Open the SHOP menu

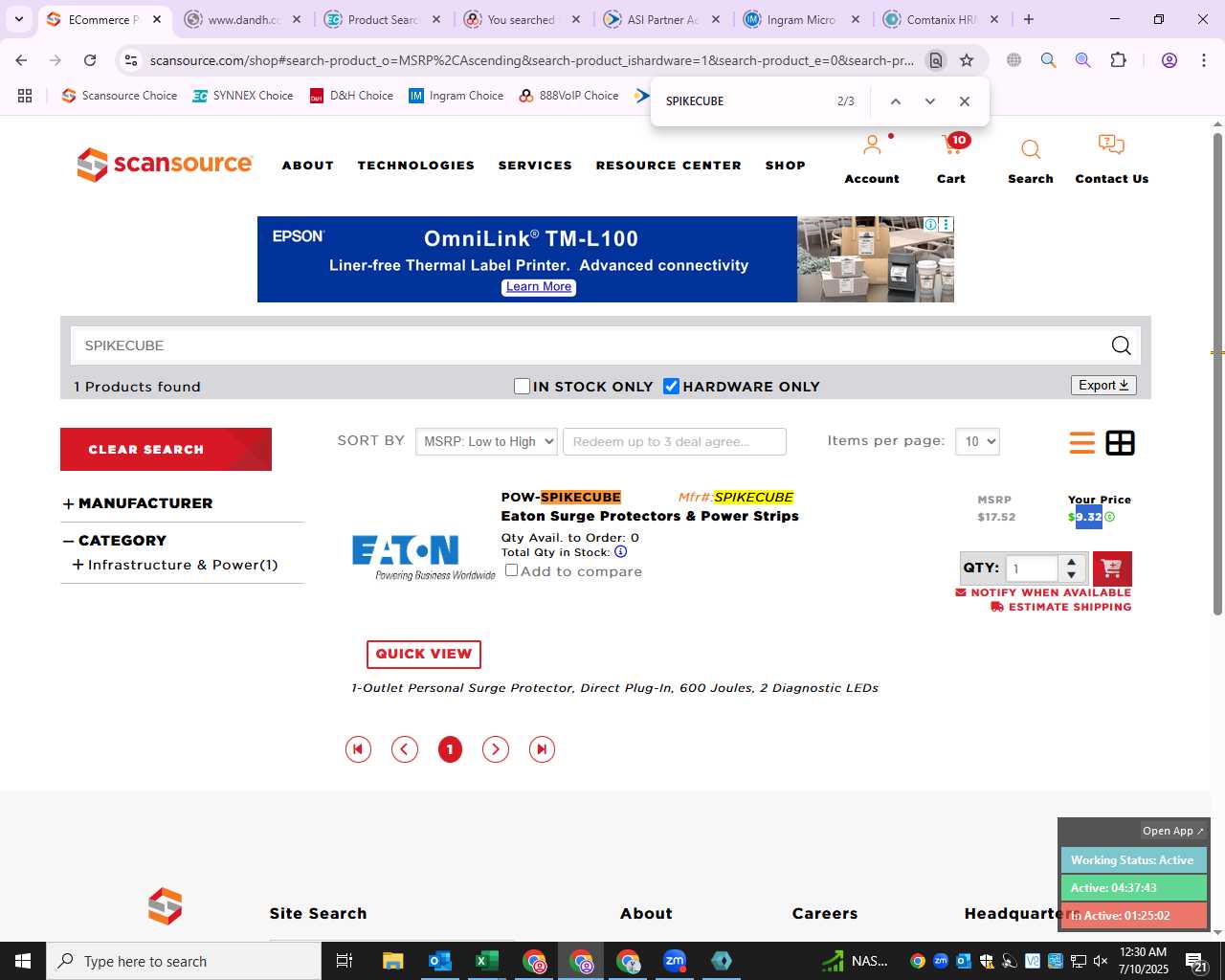click(785, 166)
